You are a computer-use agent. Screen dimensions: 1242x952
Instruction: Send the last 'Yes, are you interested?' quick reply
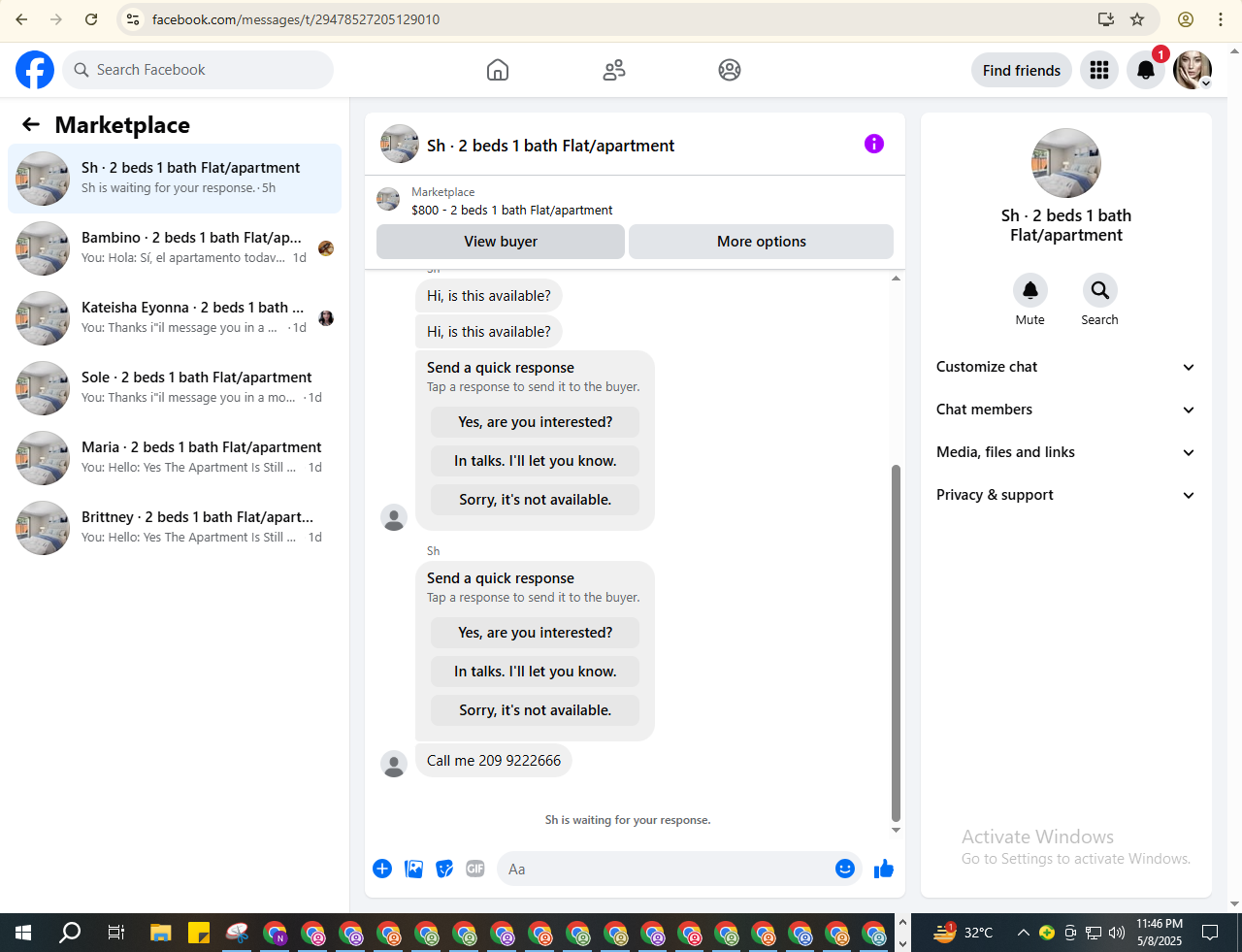pos(536,633)
